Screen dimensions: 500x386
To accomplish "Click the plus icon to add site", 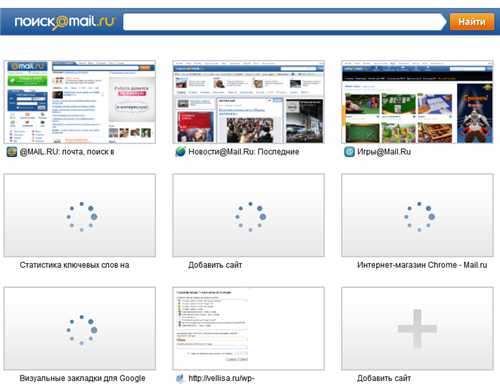I will [417, 329].
